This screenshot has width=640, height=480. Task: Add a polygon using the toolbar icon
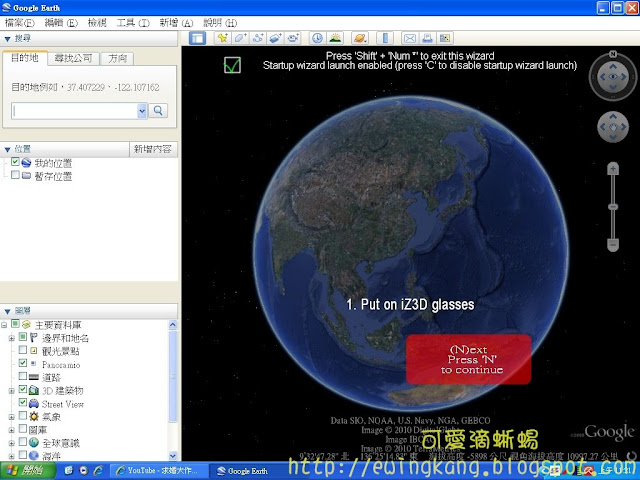(240, 38)
